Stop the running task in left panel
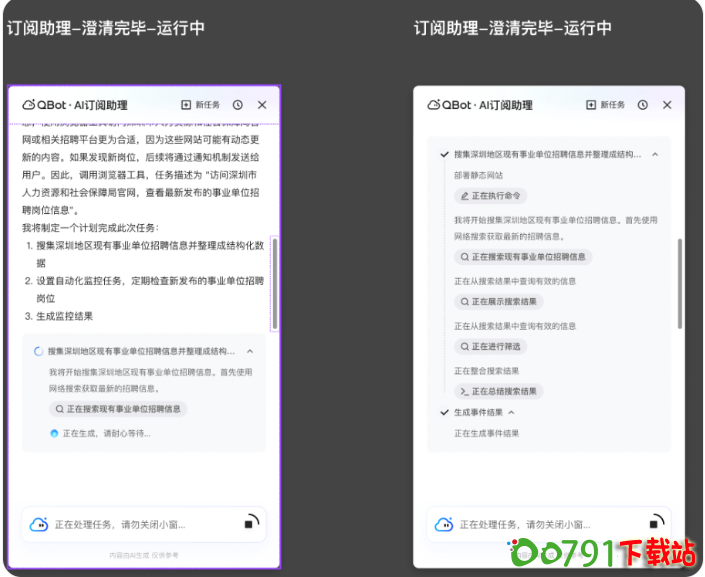The image size is (705, 577). click(x=250, y=522)
